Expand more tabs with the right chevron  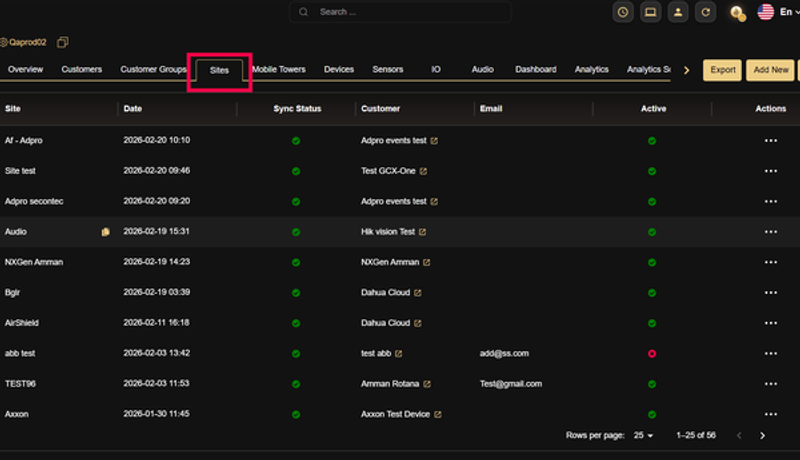click(687, 70)
